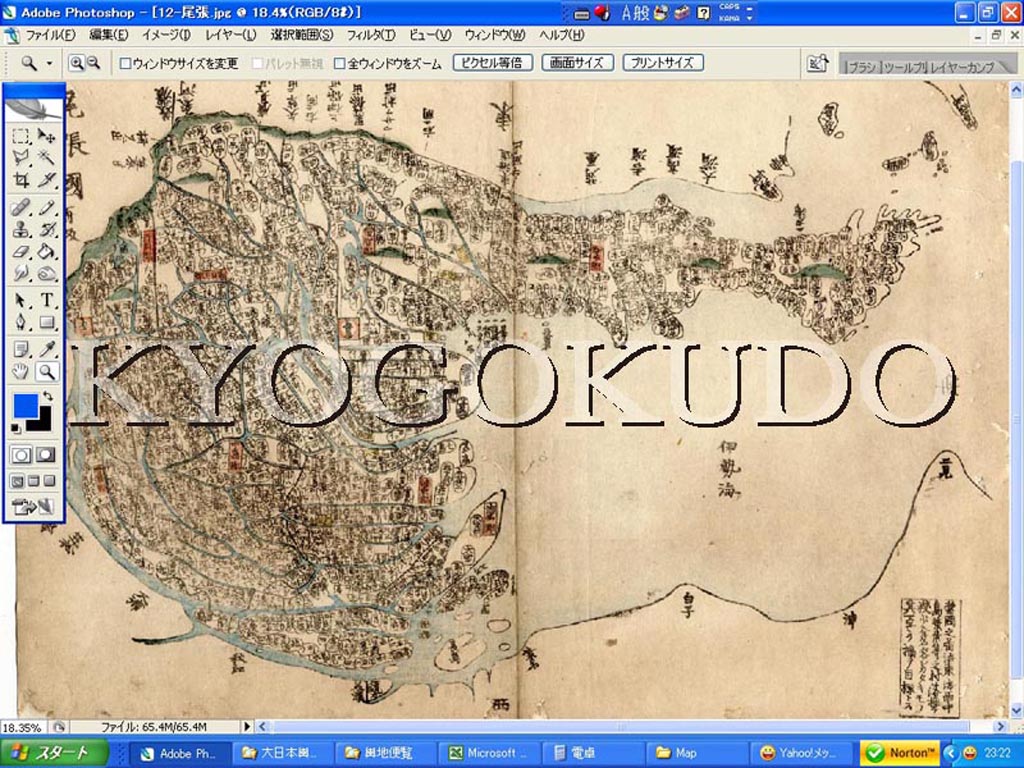The image size is (1024, 768).
Task: Open the ウィンドウ menu
Action: (494, 35)
